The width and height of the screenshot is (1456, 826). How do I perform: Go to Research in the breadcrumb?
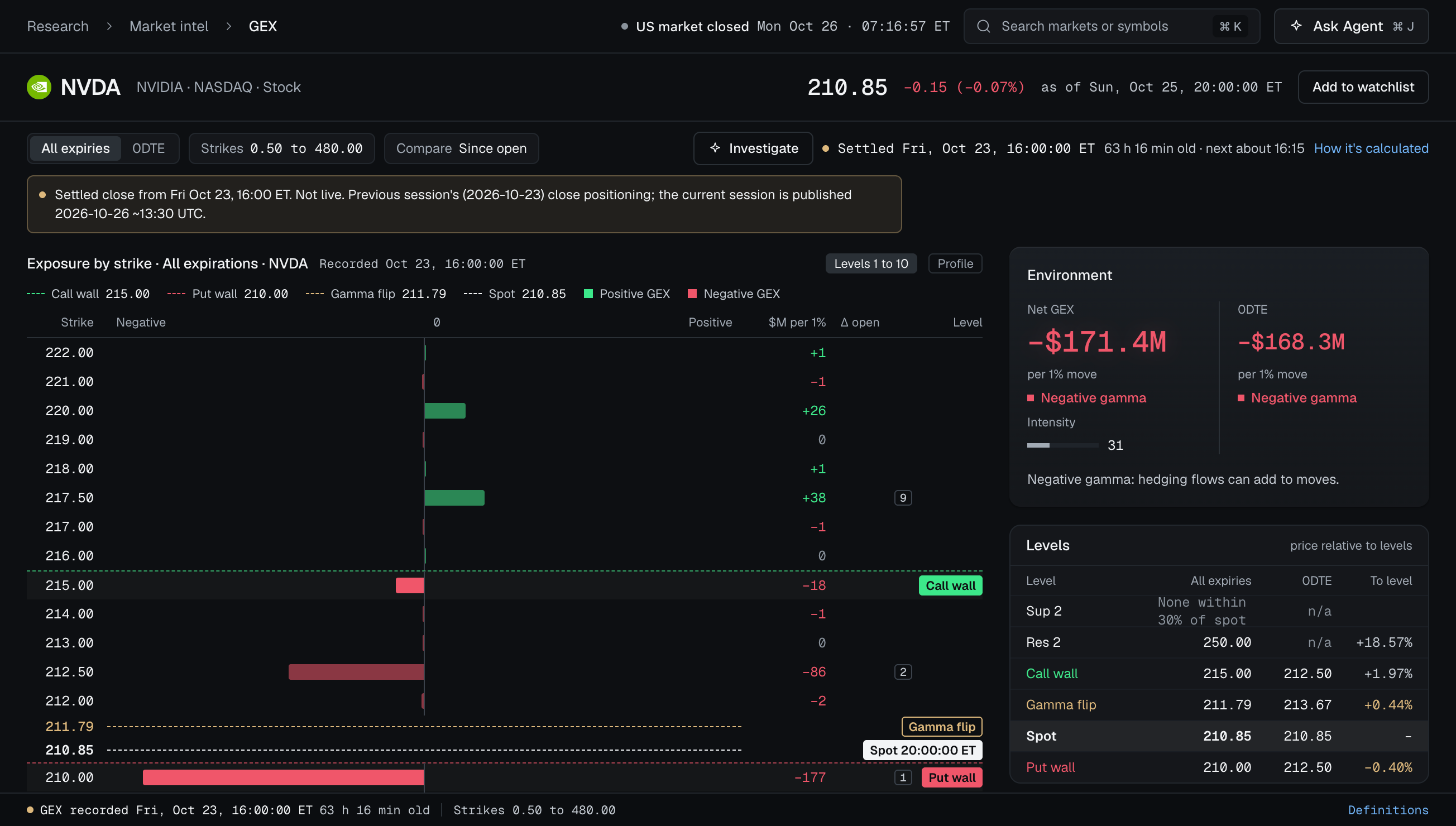pyautogui.click(x=58, y=26)
